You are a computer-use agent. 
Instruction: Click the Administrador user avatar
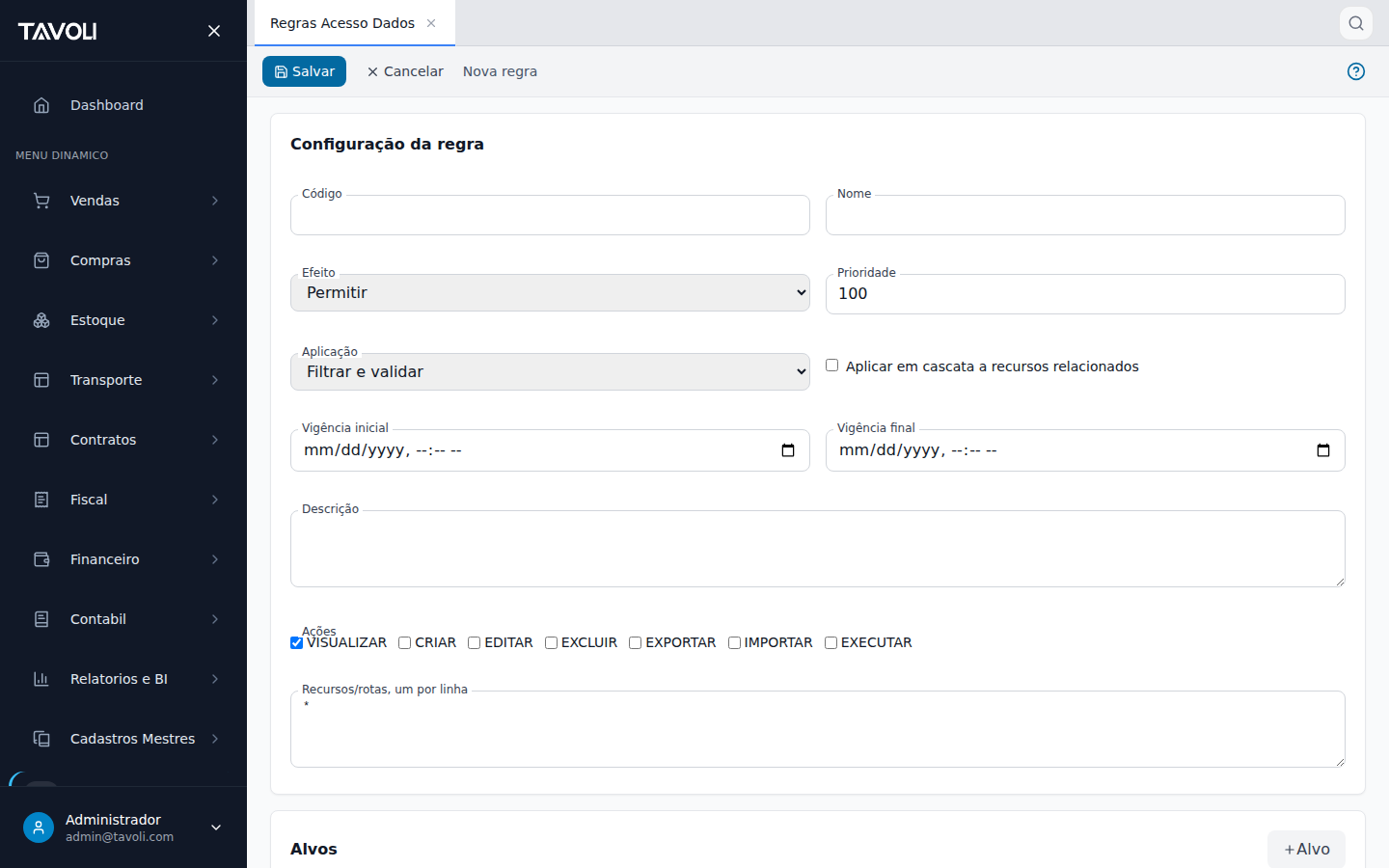pos(39,827)
